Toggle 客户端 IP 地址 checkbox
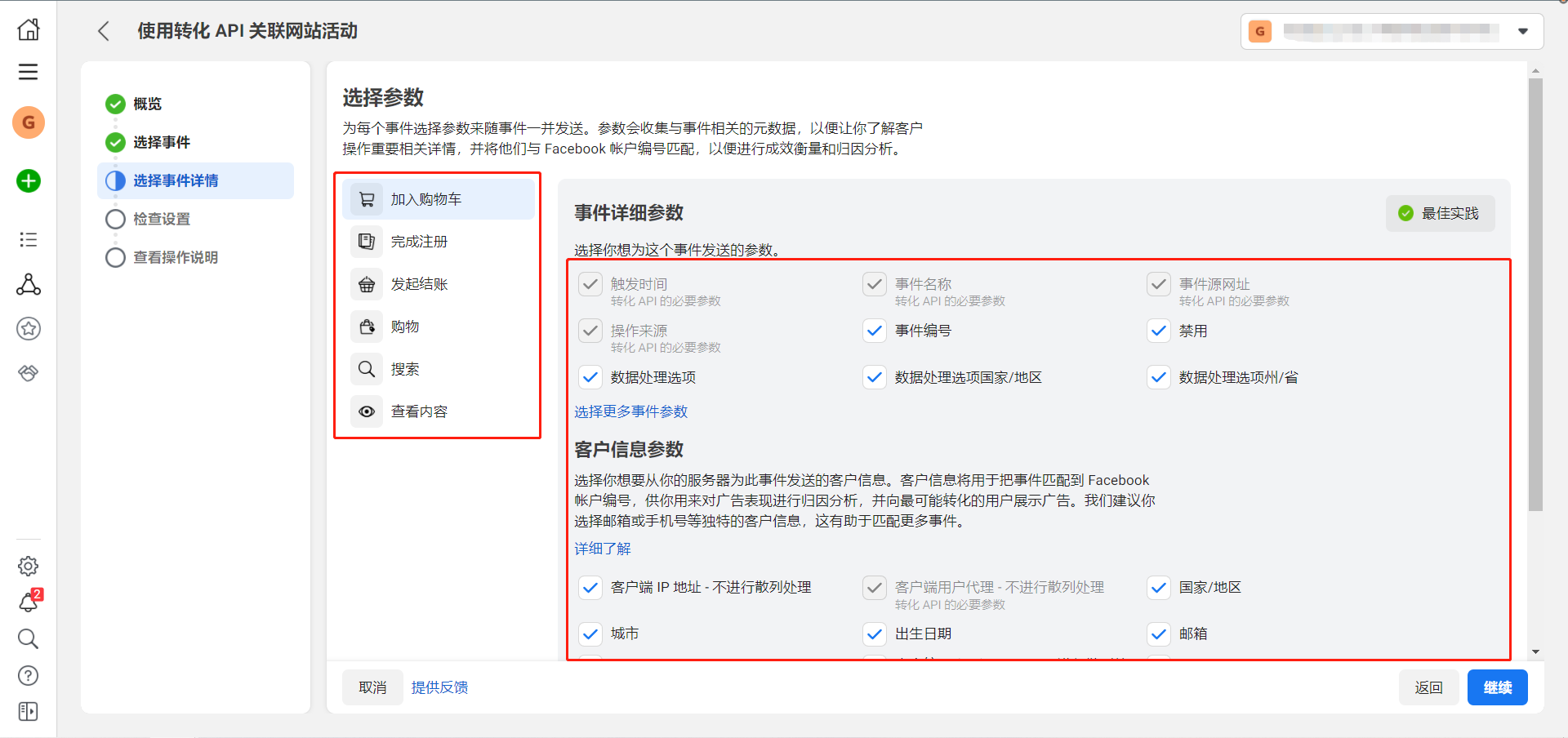The image size is (1568, 738). coord(590,587)
